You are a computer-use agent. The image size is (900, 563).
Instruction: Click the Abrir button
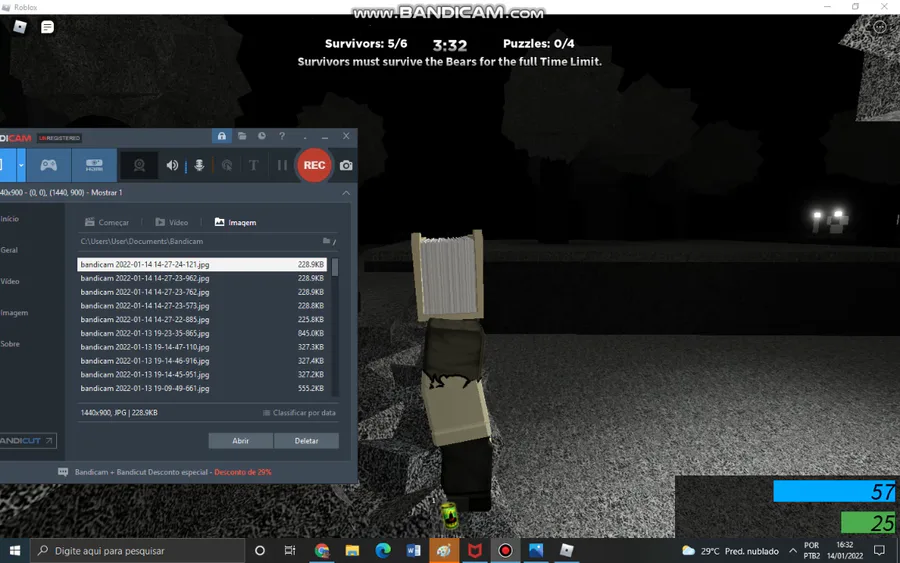(x=240, y=441)
